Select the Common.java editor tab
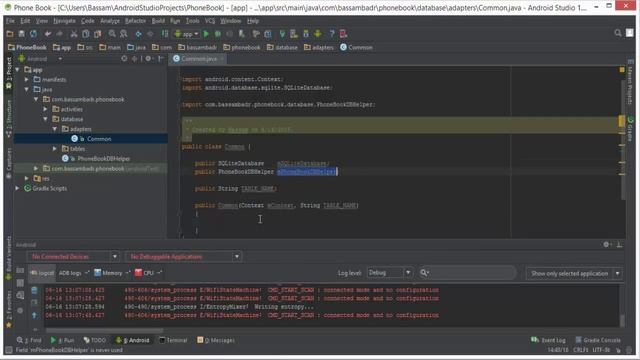 pyautogui.click(x=199, y=59)
